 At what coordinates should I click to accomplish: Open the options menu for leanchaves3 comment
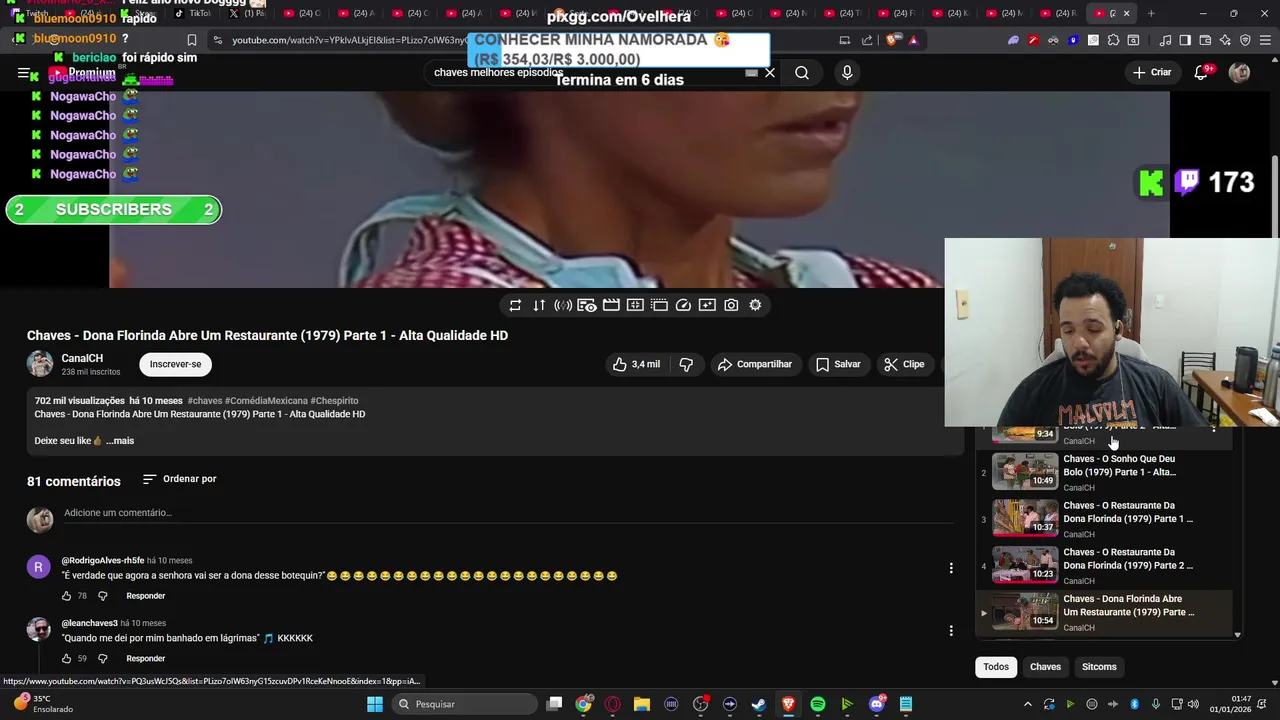tap(951, 631)
